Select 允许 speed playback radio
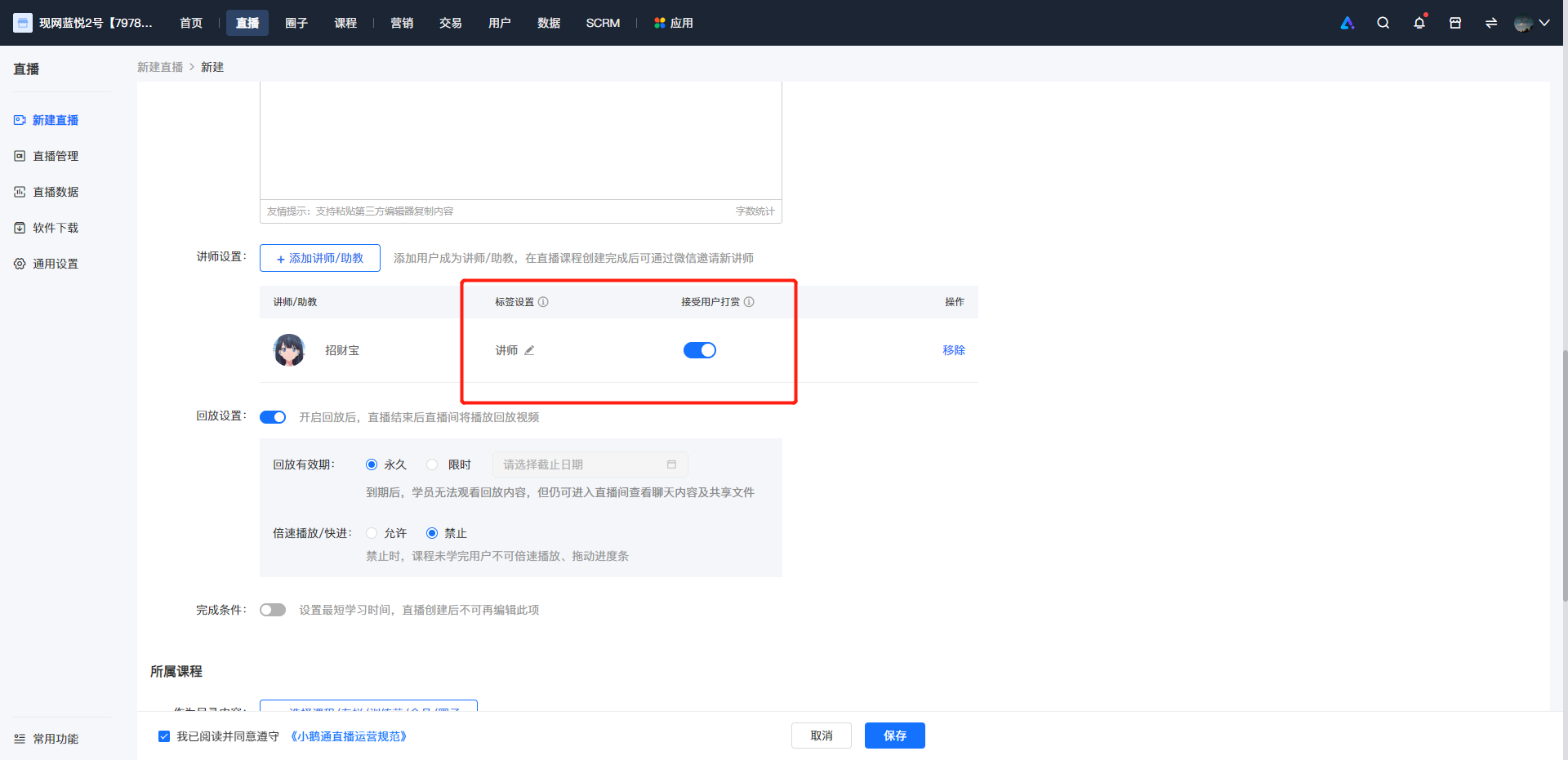The image size is (1568, 760). (x=372, y=533)
